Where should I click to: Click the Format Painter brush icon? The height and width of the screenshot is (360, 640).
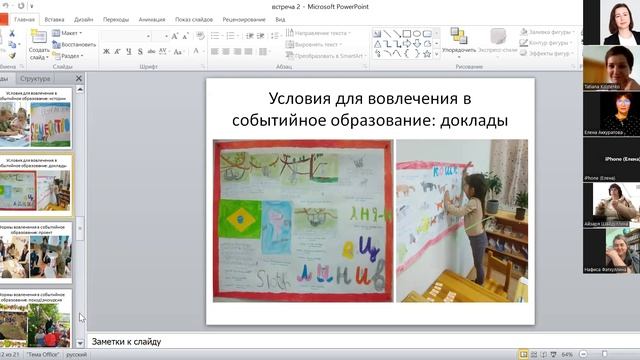click(x=12, y=55)
